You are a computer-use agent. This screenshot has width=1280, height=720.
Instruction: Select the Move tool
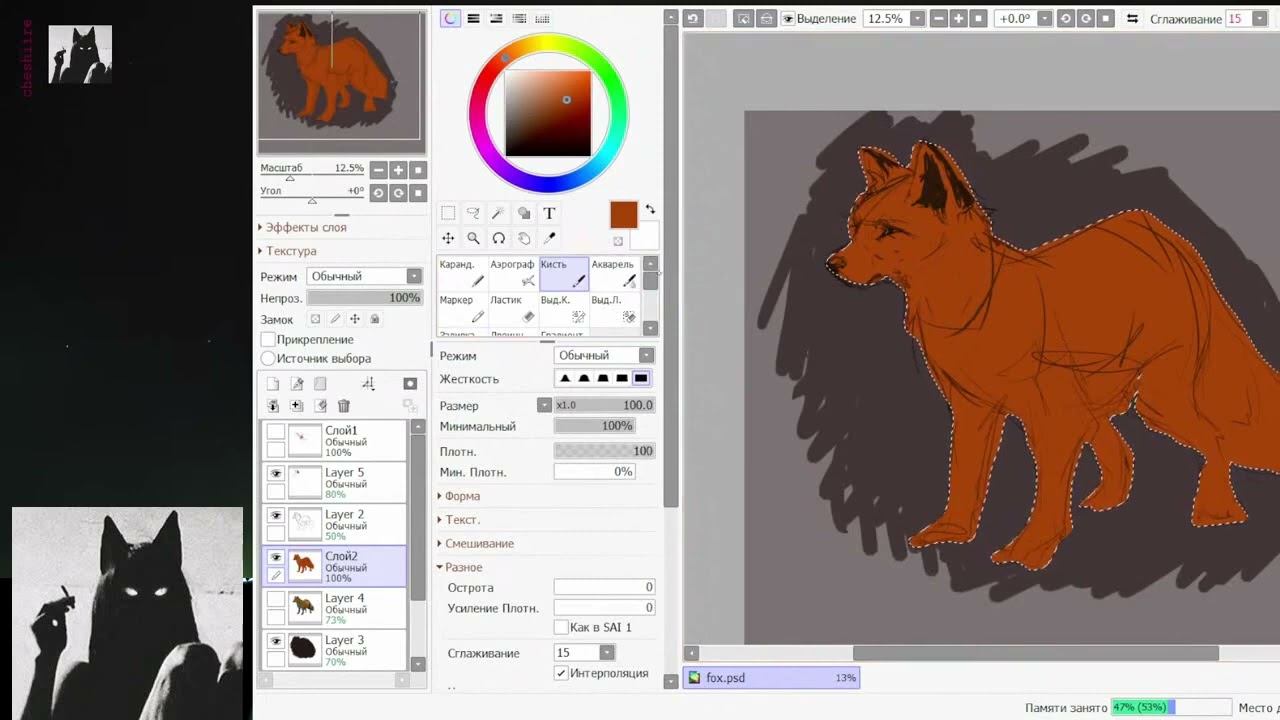pyautogui.click(x=448, y=238)
